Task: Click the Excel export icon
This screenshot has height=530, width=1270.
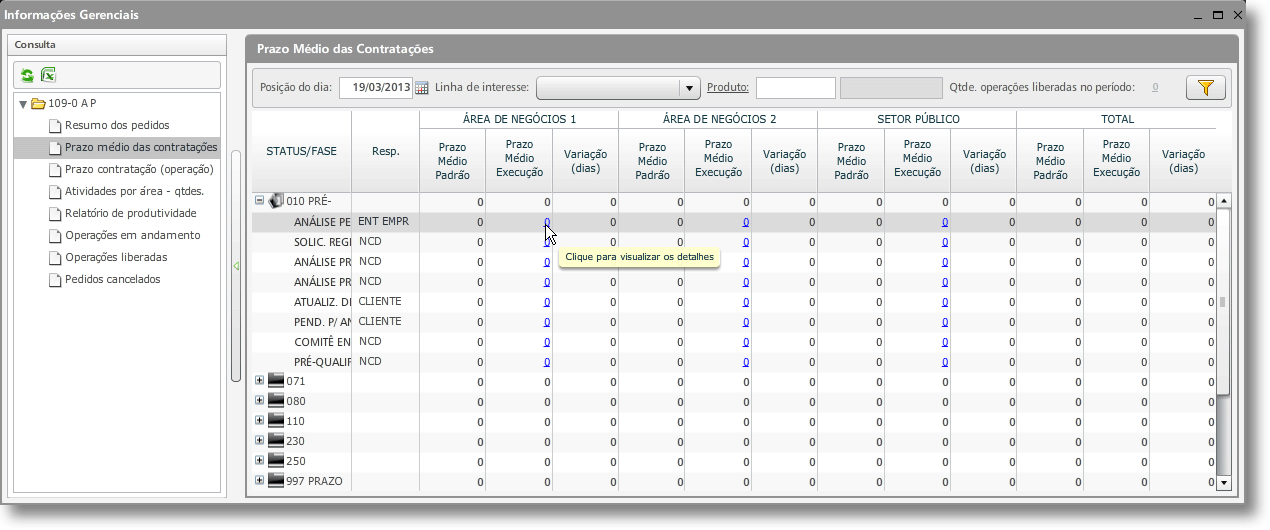Action: pos(48,75)
